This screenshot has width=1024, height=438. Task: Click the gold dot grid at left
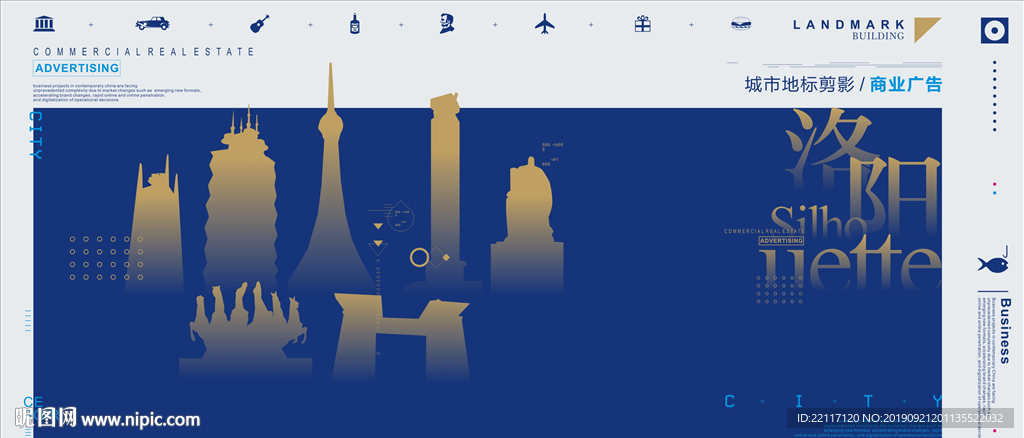pyautogui.click(x=106, y=258)
